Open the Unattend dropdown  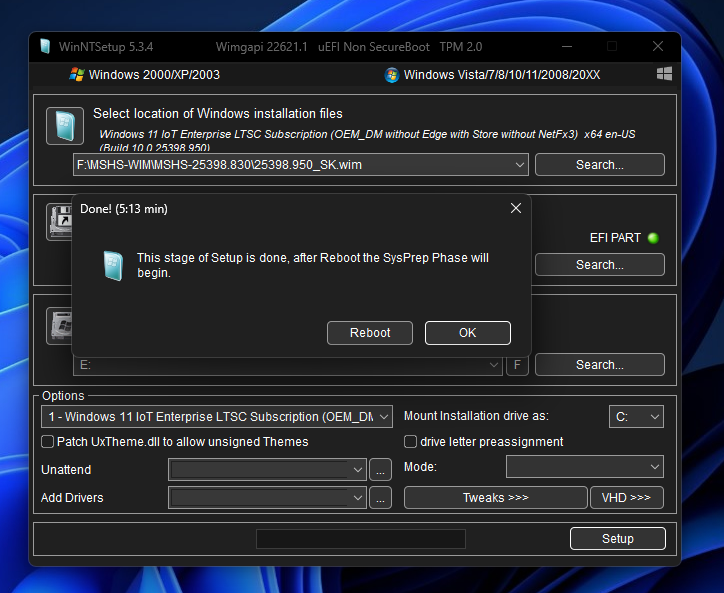267,470
